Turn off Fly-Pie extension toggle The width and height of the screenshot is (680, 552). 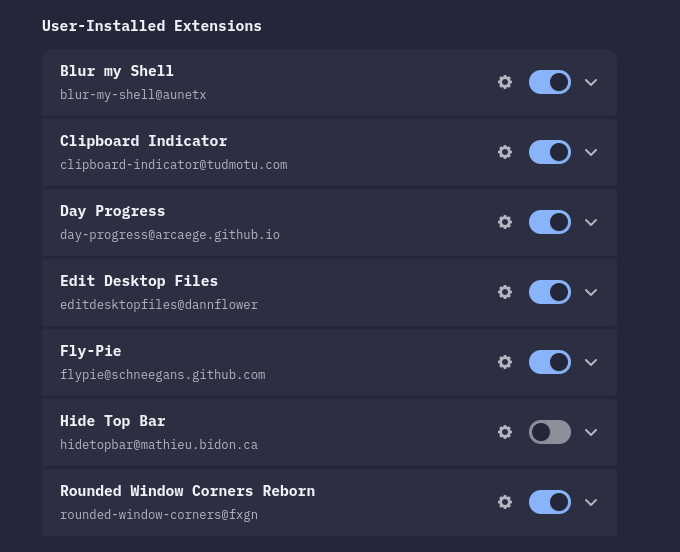click(x=549, y=362)
